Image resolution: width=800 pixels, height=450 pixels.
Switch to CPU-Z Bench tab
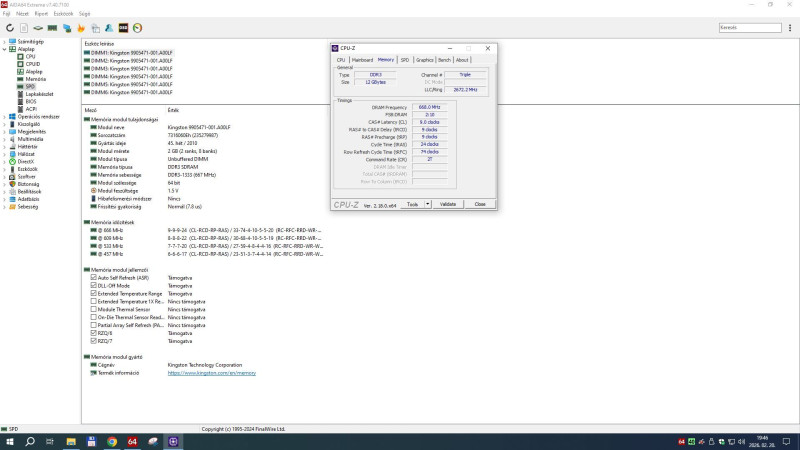pos(444,60)
